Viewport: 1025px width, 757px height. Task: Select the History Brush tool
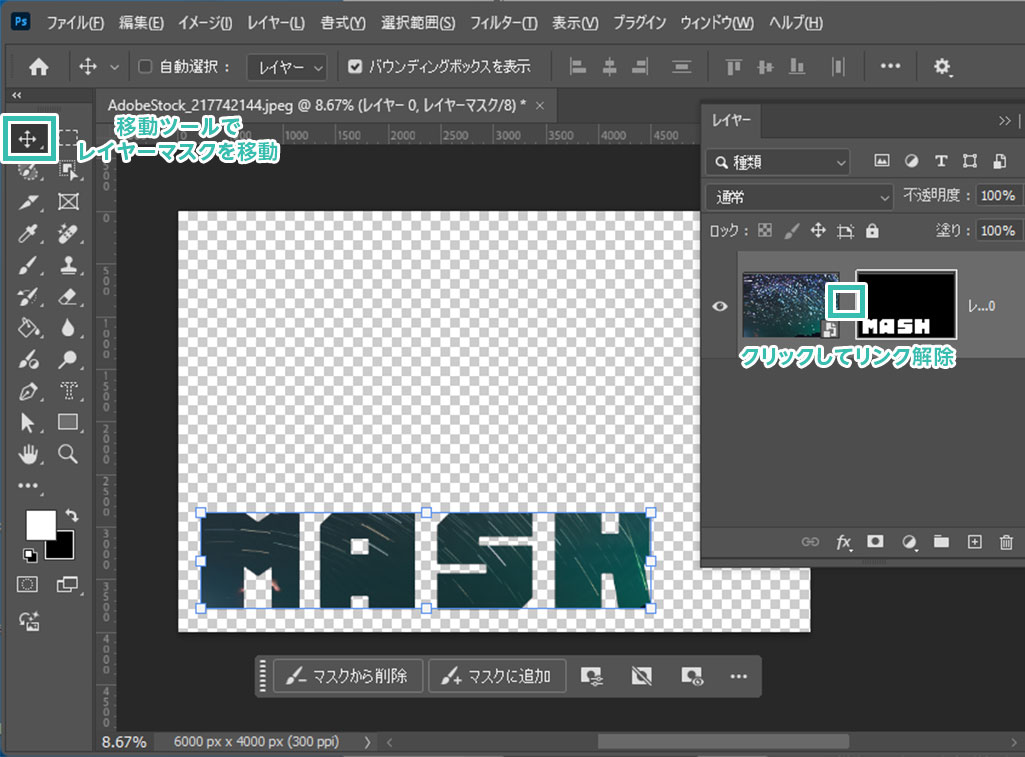pyautogui.click(x=27, y=296)
